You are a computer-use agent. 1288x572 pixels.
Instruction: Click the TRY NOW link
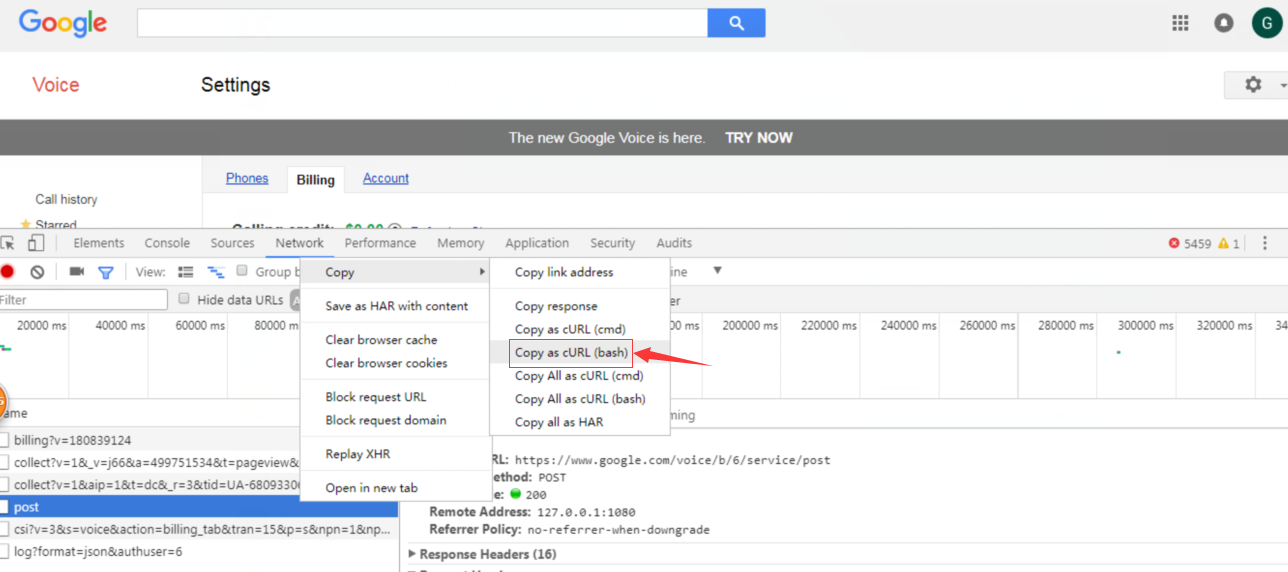[759, 138]
